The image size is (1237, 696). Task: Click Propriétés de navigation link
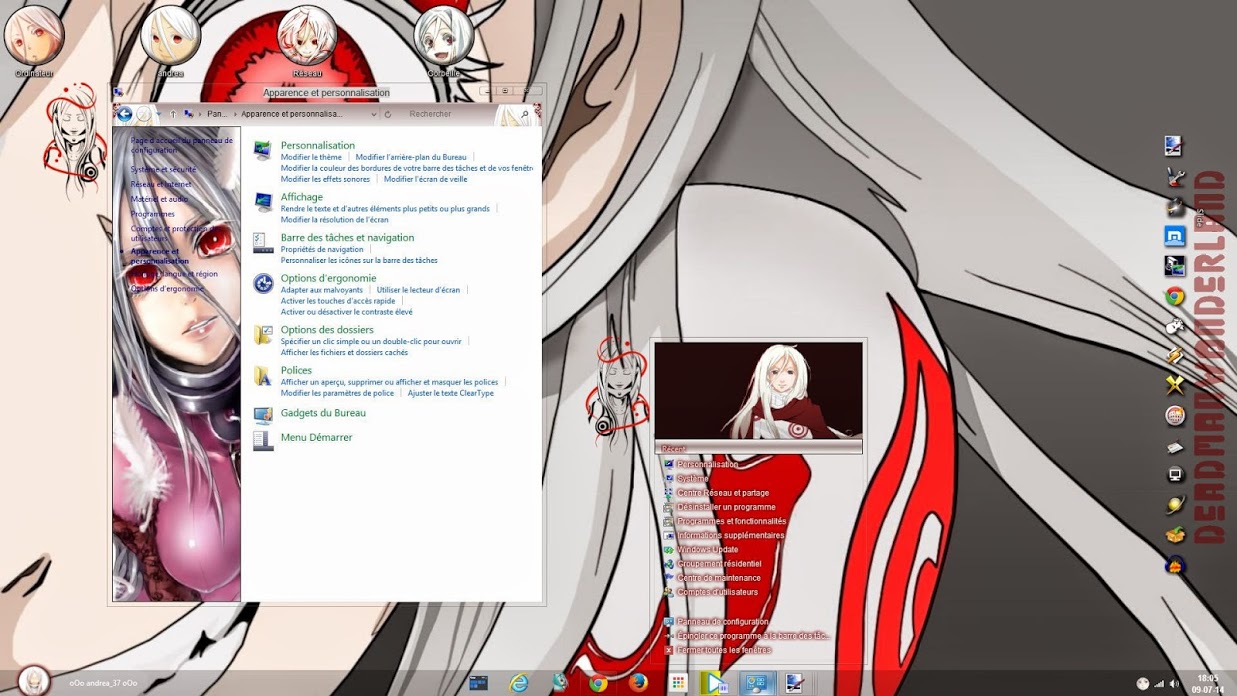(322, 249)
